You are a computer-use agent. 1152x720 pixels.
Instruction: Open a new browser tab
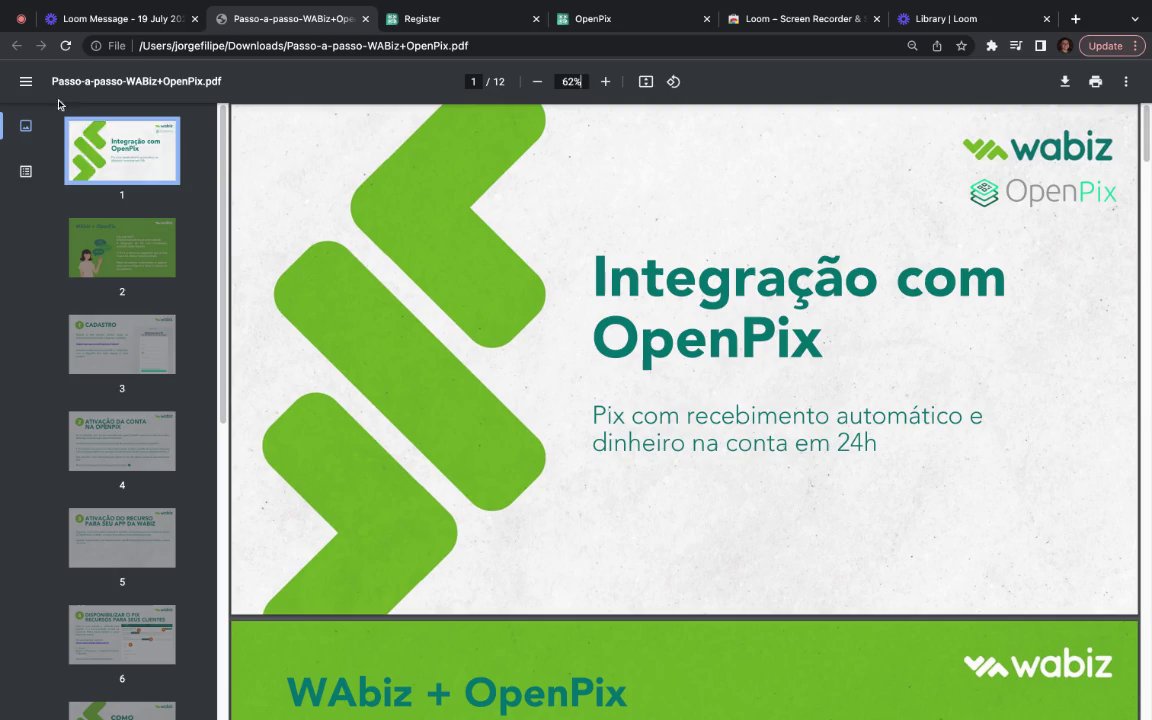pyautogui.click(x=1076, y=19)
